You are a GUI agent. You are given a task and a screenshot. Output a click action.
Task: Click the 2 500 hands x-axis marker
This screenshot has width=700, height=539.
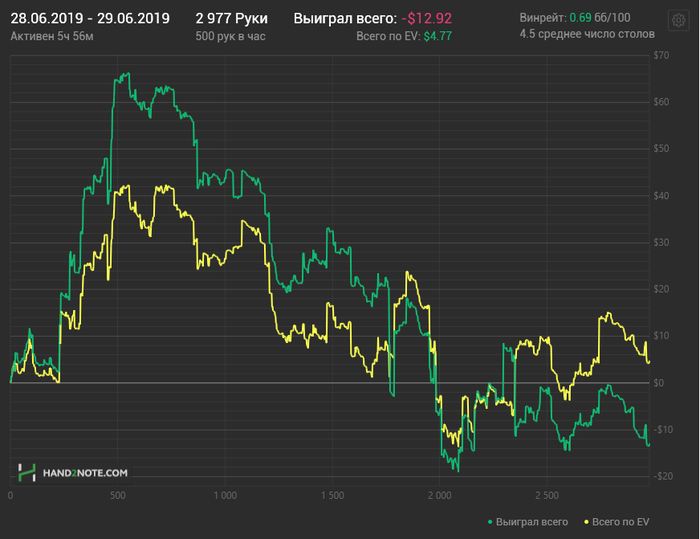[x=547, y=495]
